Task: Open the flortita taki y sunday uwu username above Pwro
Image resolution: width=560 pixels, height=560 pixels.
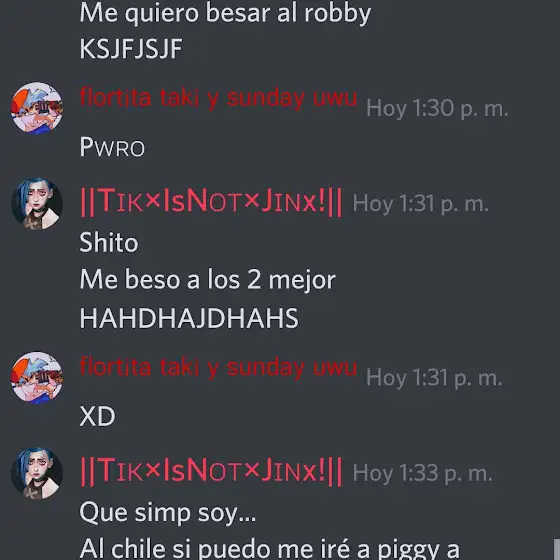Action: point(218,98)
